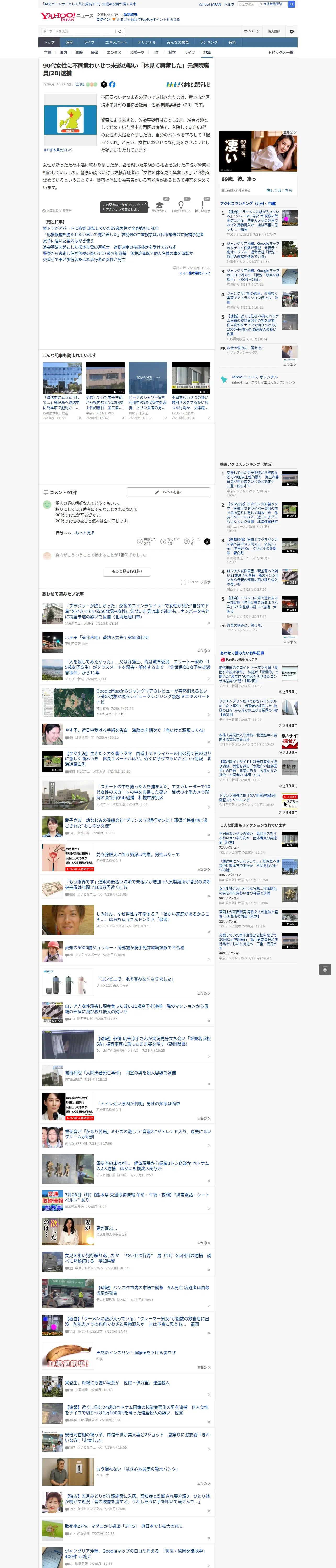Click 詳しくはこちら on the ad

(x=279, y=191)
